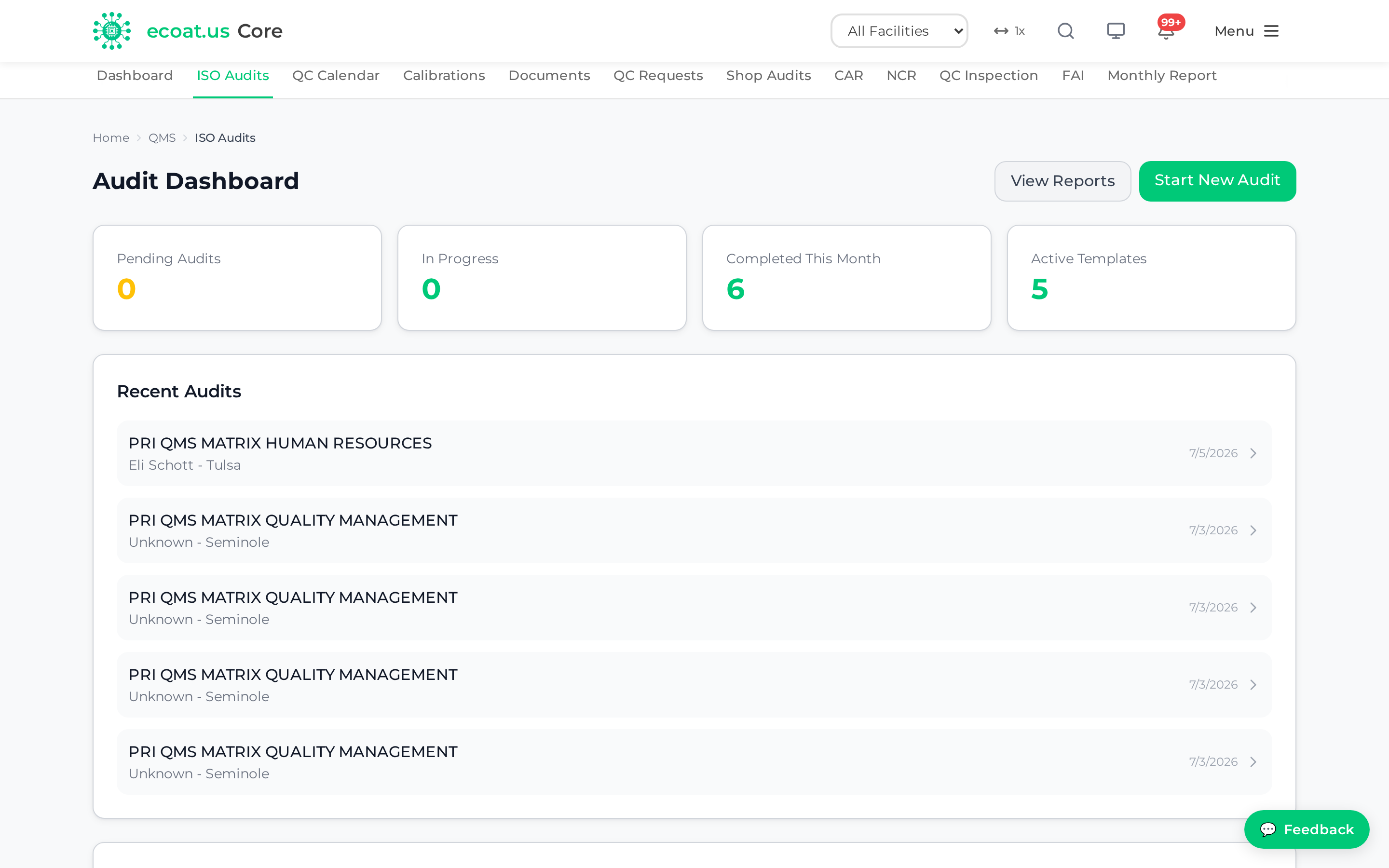The image size is (1389, 868).
Task: Expand the All Facilities dropdown
Action: (899, 31)
